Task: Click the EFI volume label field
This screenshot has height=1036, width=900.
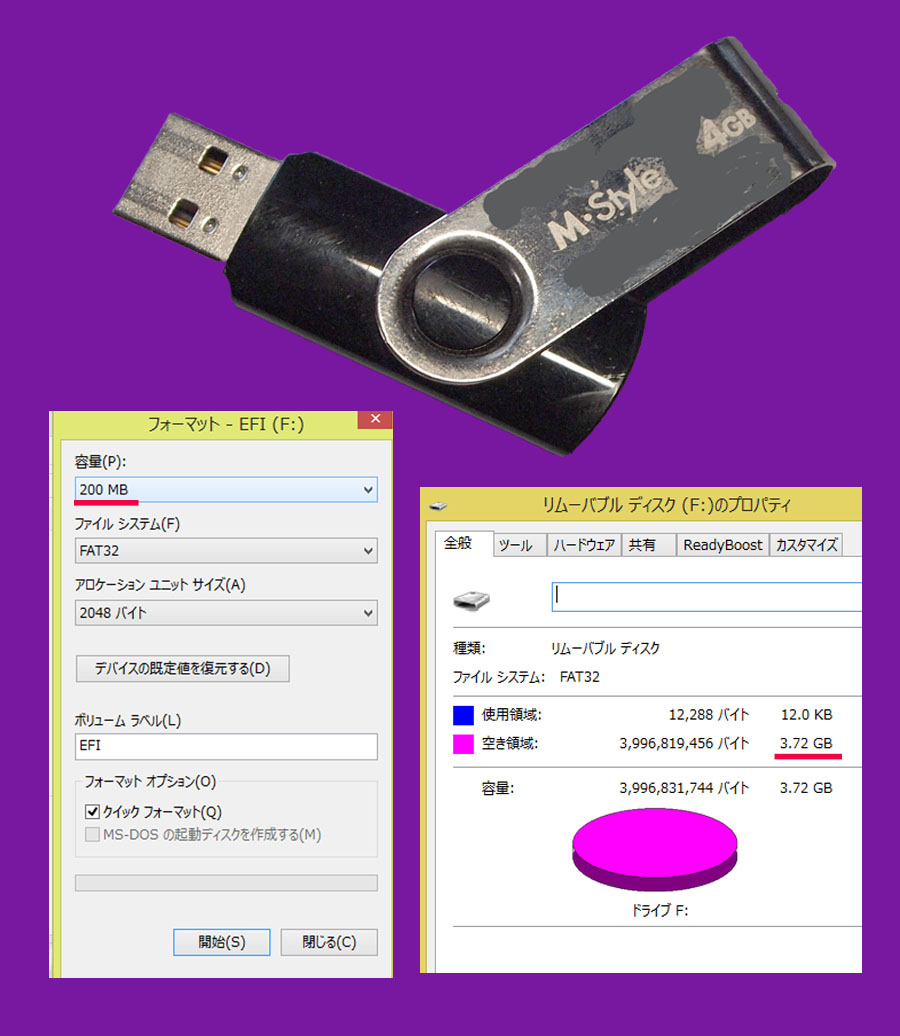Action: tap(226, 746)
